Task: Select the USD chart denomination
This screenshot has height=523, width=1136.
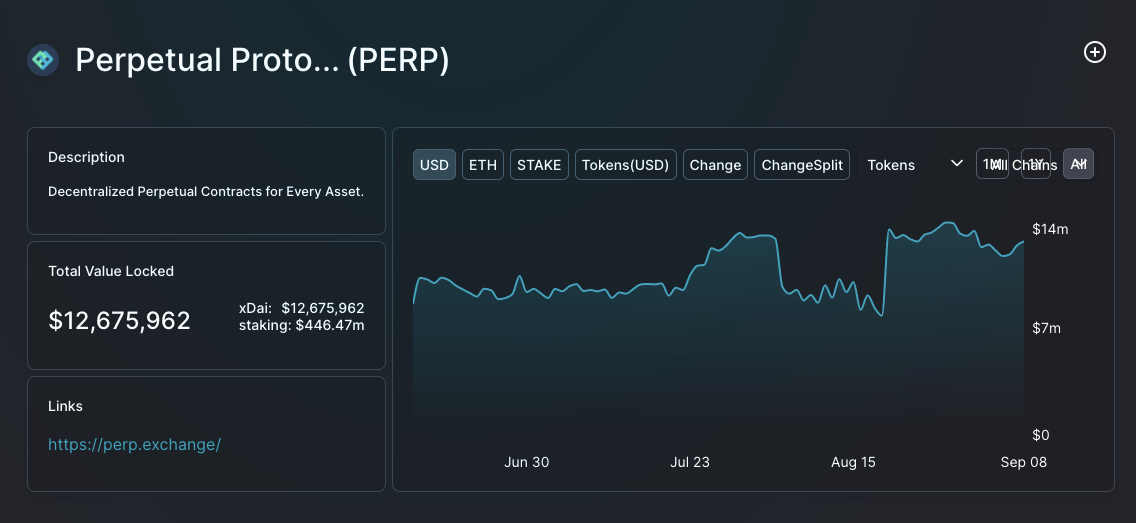Action: click(x=434, y=164)
